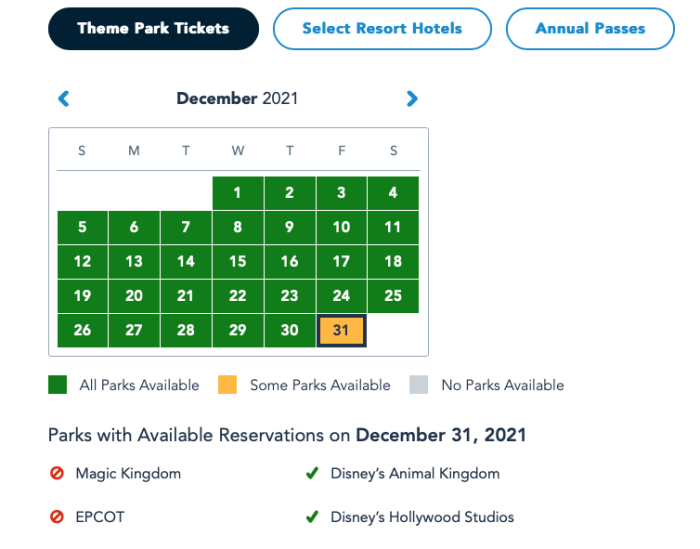Select December 24 date cell

(342, 296)
